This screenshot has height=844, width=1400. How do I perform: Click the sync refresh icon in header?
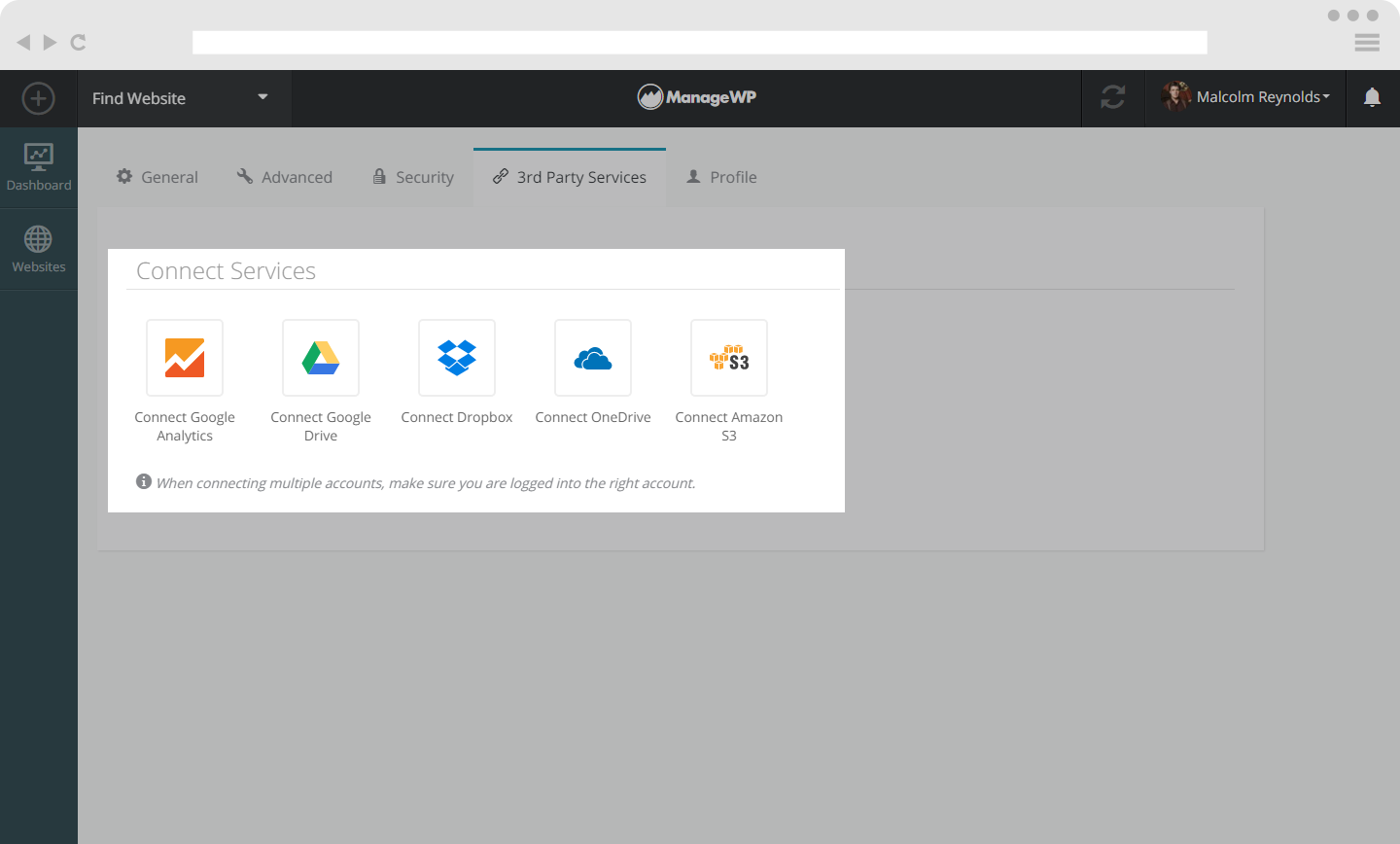tap(1113, 97)
